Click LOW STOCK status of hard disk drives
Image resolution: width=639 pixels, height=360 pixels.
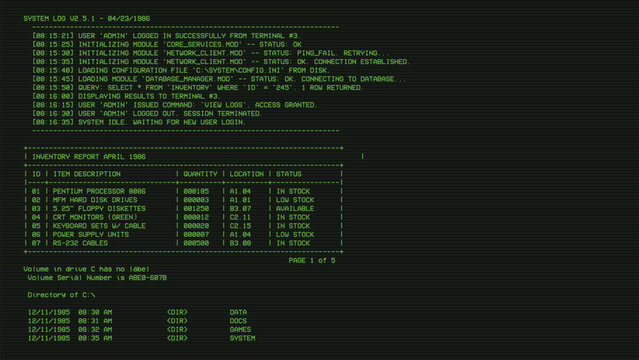tap(295, 200)
